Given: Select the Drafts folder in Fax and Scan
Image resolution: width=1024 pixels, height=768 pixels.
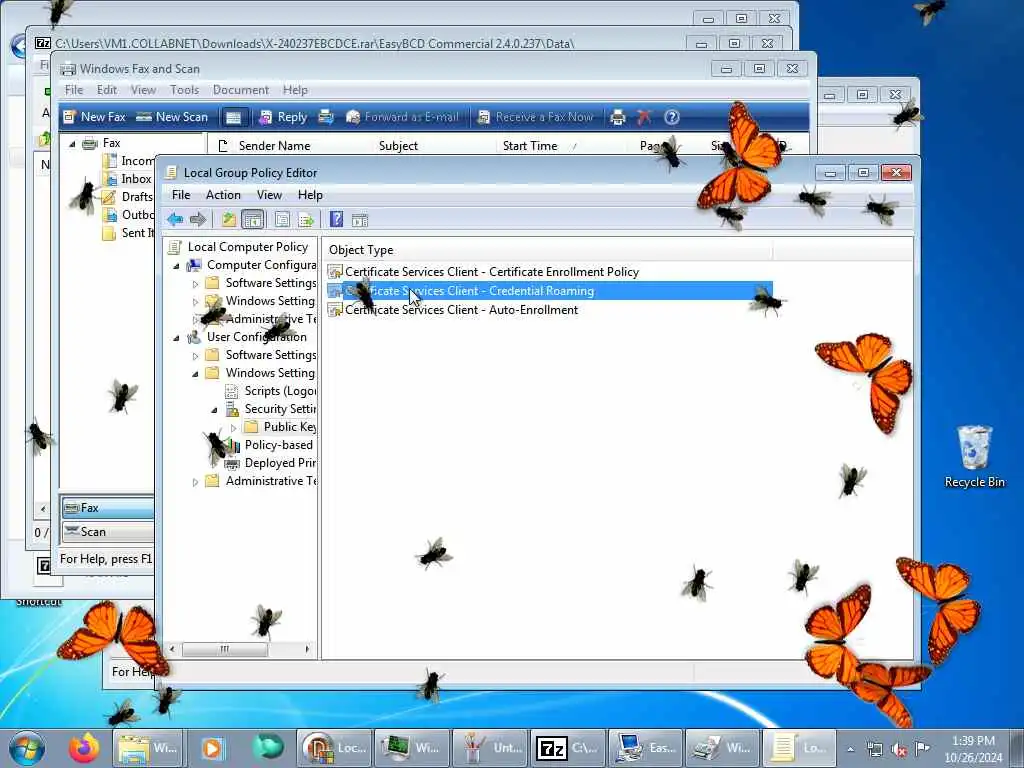Looking at the screenshot, I should [136, 197].
